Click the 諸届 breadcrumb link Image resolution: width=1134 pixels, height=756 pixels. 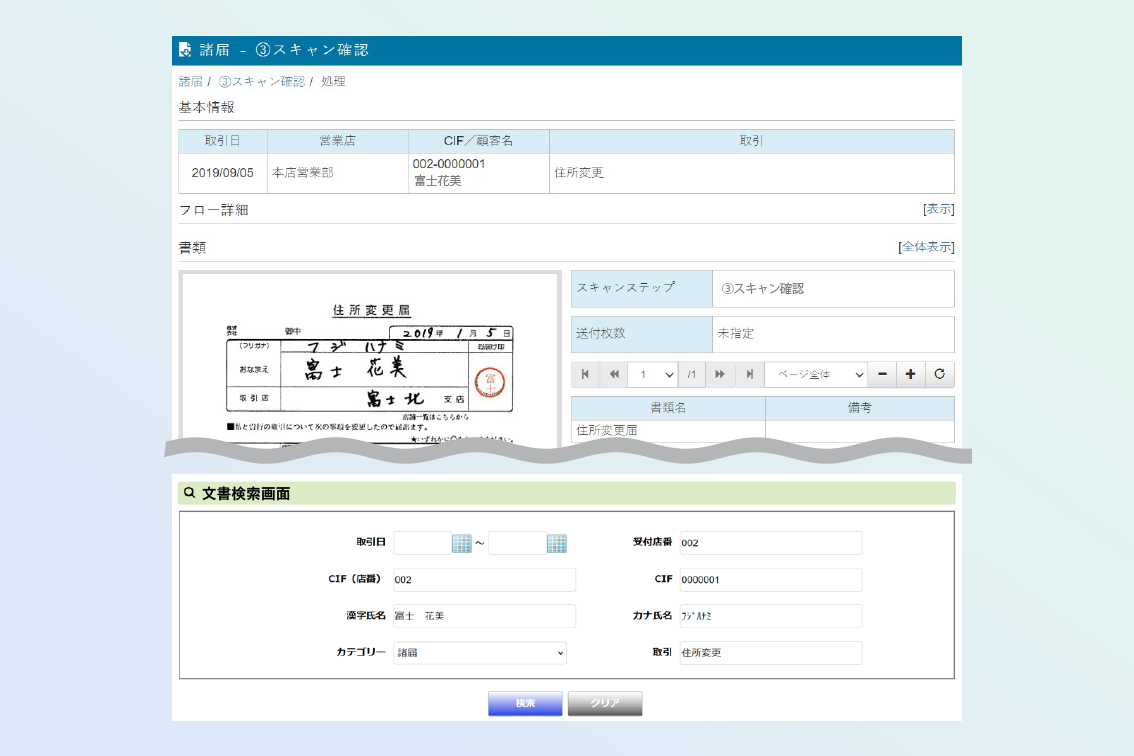(190, 81)
